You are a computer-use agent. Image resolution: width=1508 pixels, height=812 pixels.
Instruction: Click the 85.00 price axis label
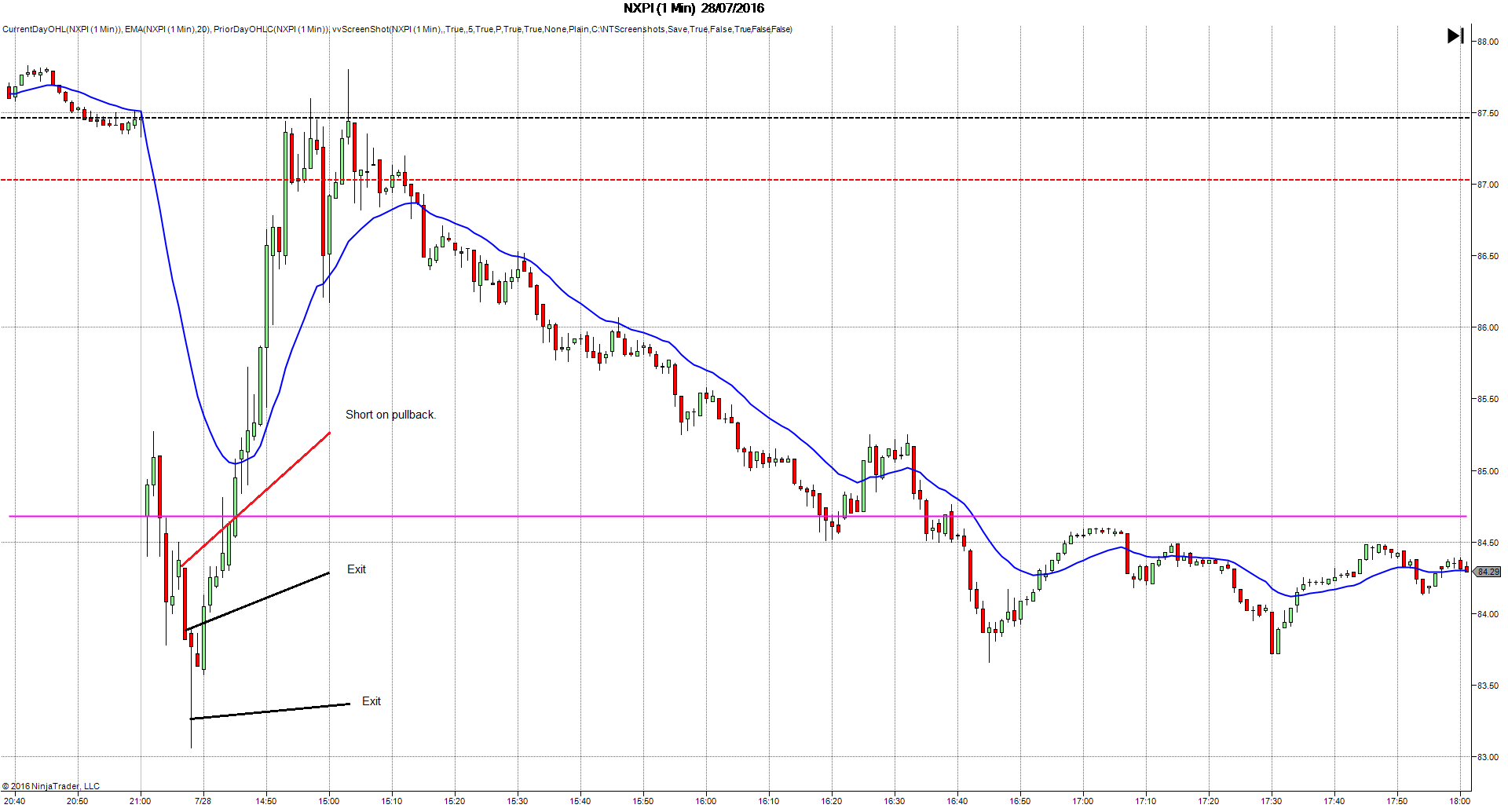(x=1488, y=471)
